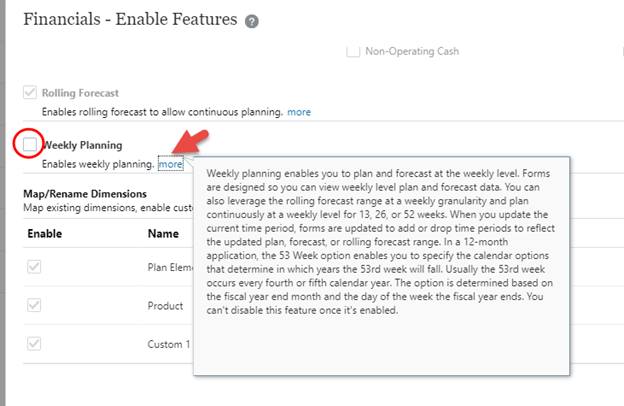Select the Product dimension name
624x406 pixels.
tap(167, 305)
